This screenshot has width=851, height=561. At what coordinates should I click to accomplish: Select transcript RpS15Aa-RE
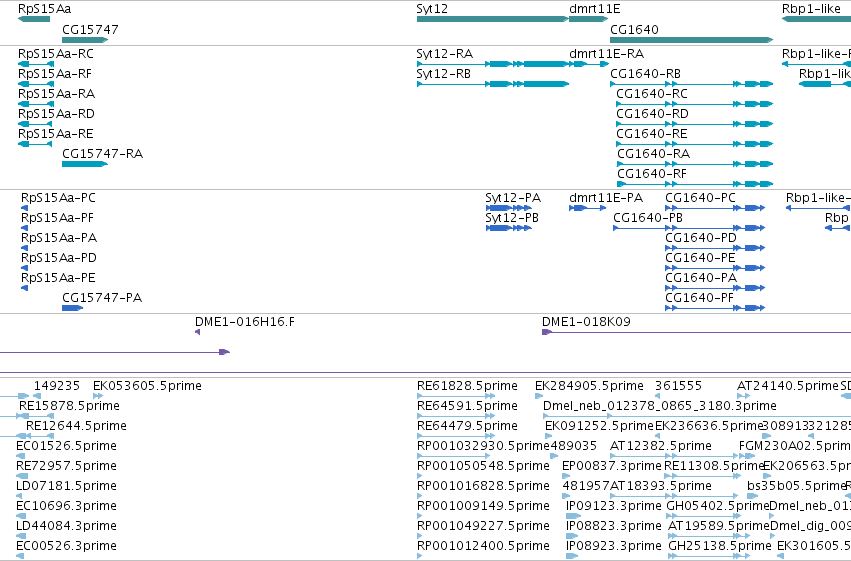pyautogui.click(x=35, y=144)
